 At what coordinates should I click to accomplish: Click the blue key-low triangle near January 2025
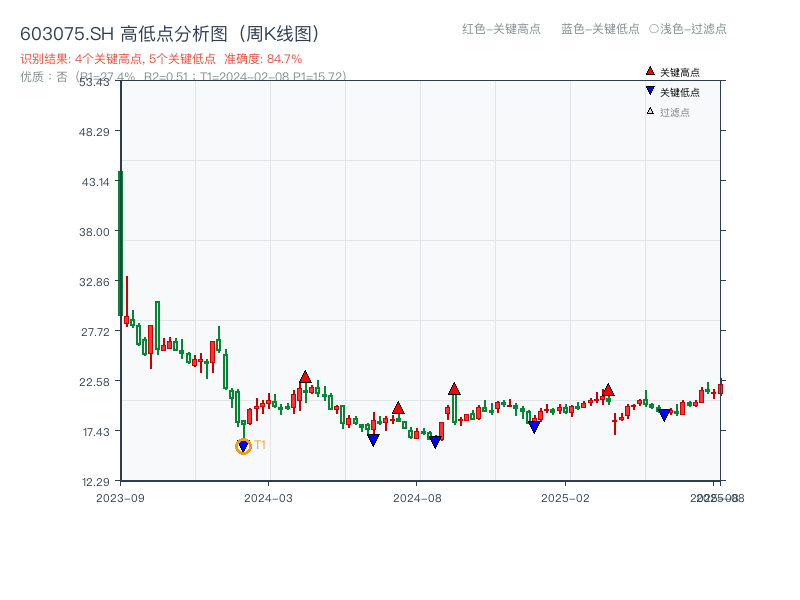534,426
